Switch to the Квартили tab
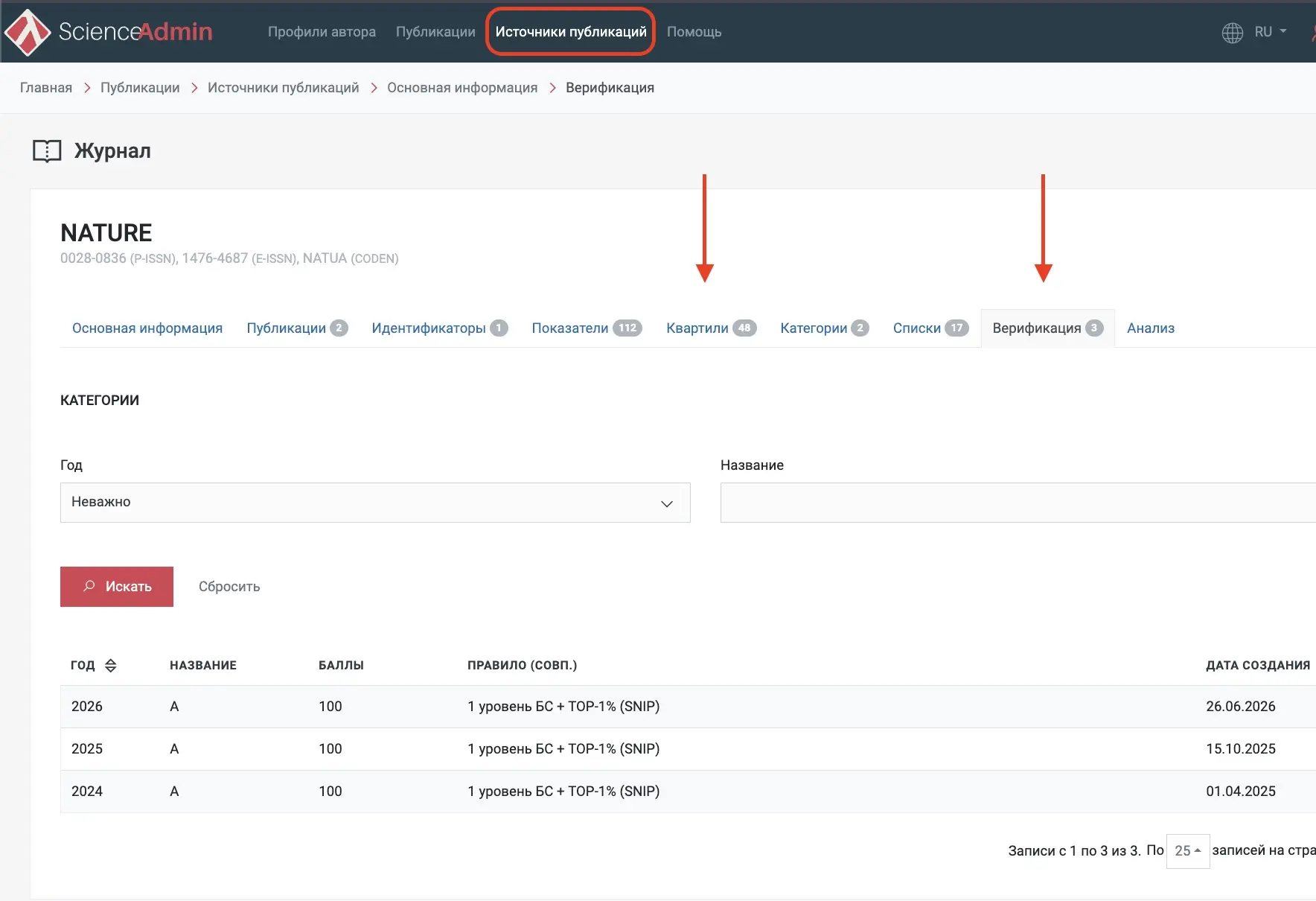 711,328
